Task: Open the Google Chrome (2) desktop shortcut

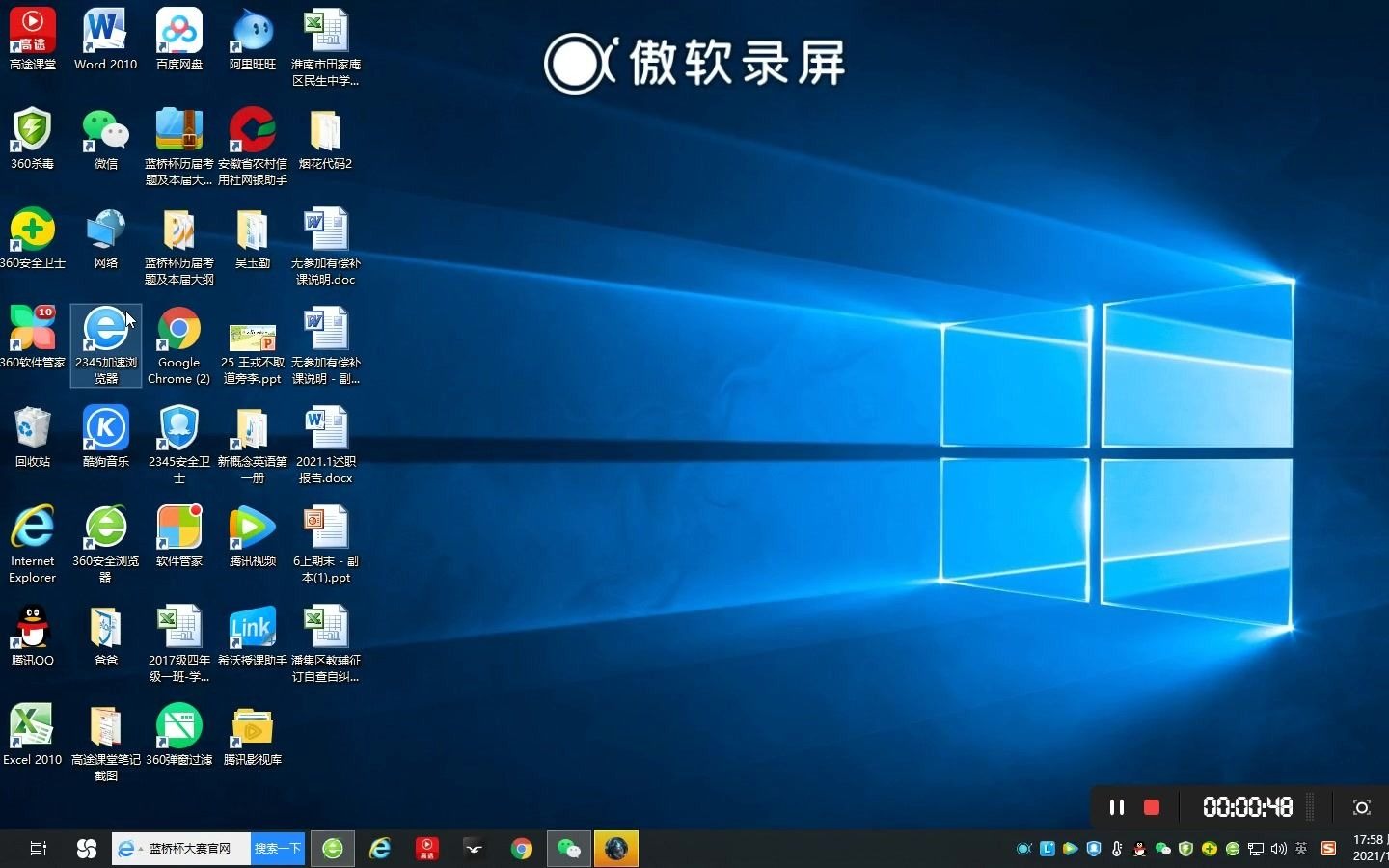Action: (179, 345)
